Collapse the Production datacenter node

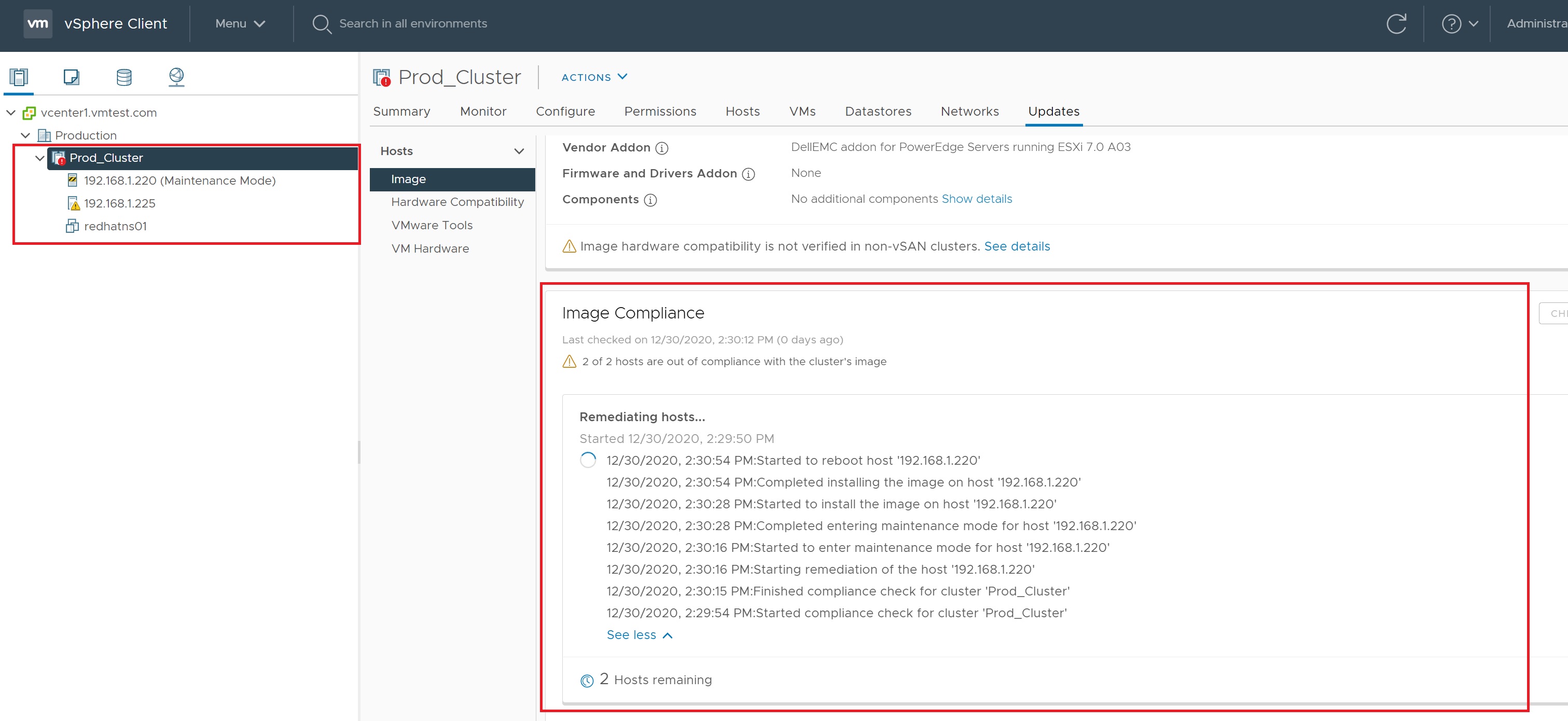click(x=25, y=135)
